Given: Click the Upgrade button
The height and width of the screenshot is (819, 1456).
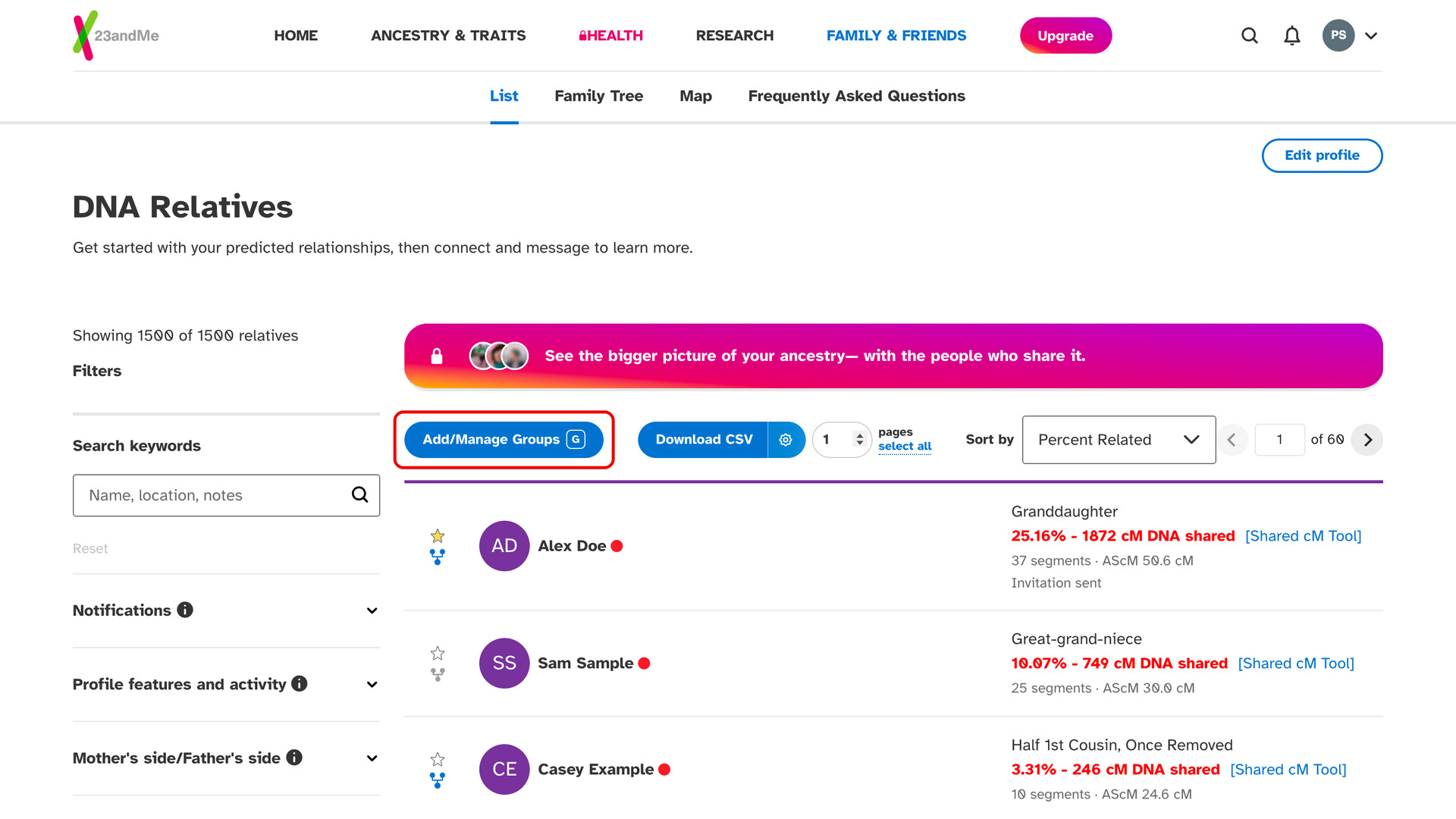Looking at the screenshot, I should pos(1065,36).
